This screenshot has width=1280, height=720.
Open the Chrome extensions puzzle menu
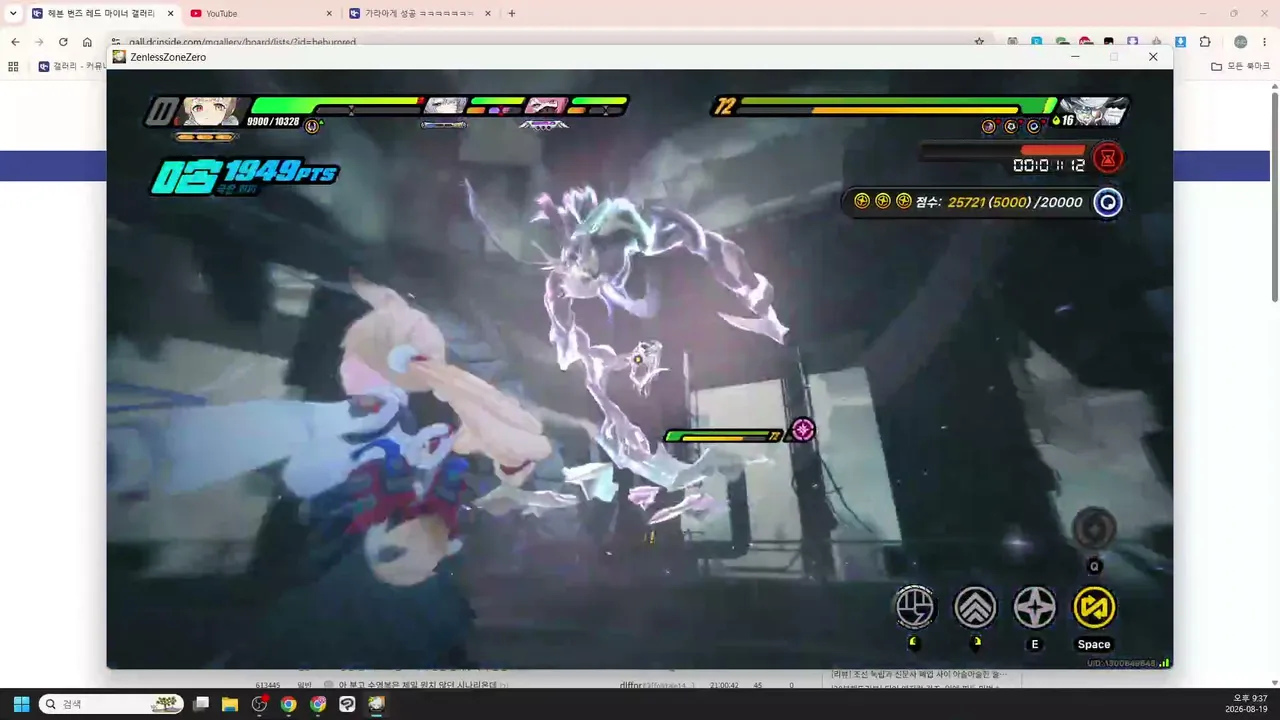(1205, 42)
